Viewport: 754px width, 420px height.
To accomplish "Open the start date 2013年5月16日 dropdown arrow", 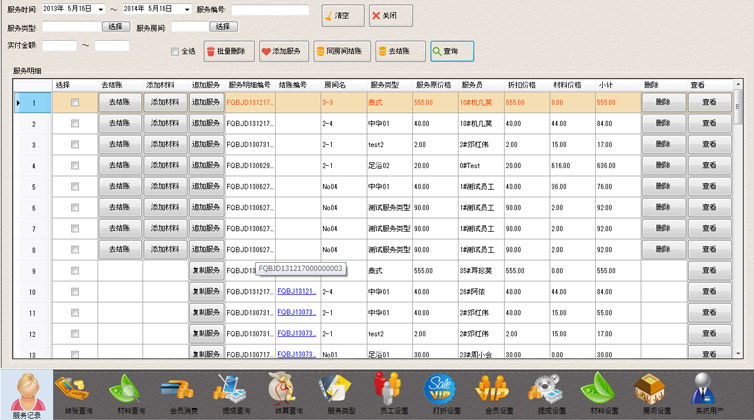I will (x=101, y=9).
